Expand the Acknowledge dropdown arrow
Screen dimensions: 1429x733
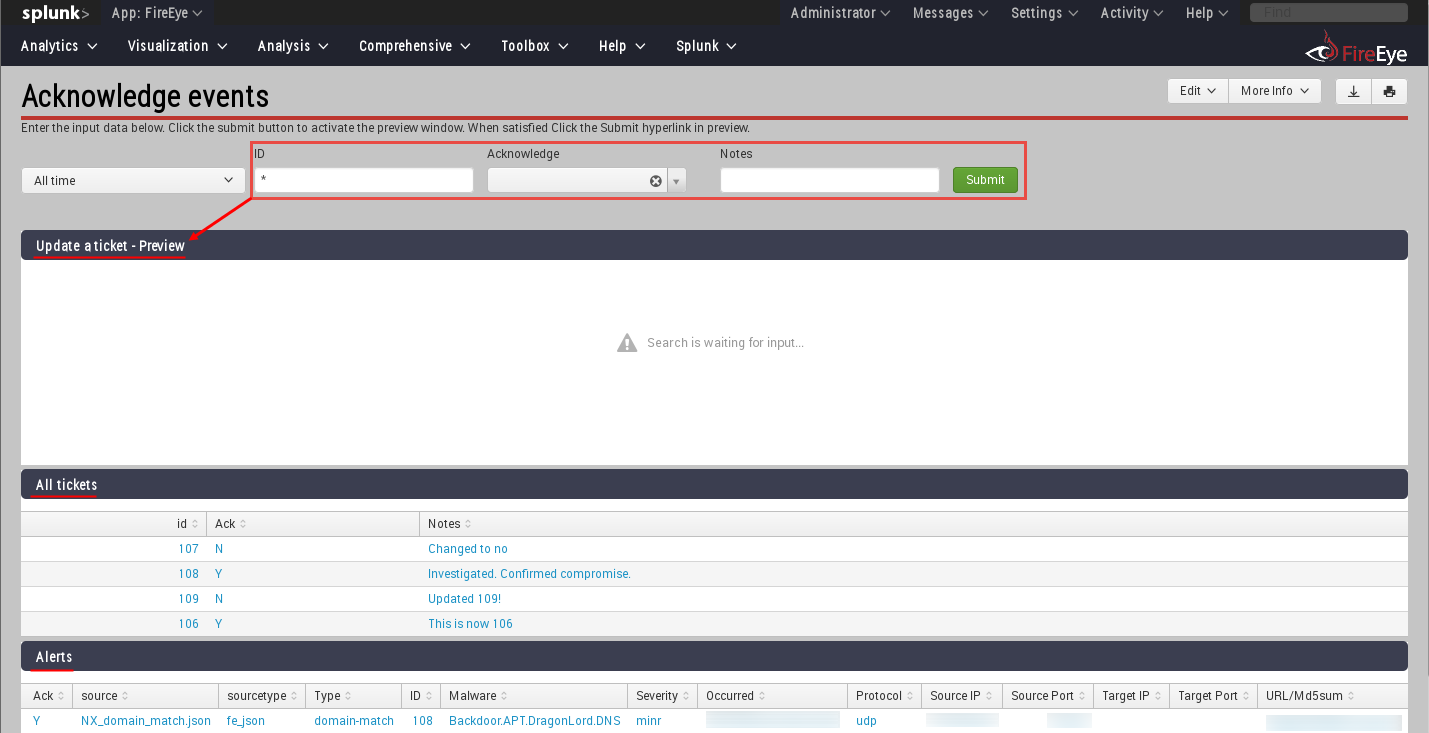point(676,180)
